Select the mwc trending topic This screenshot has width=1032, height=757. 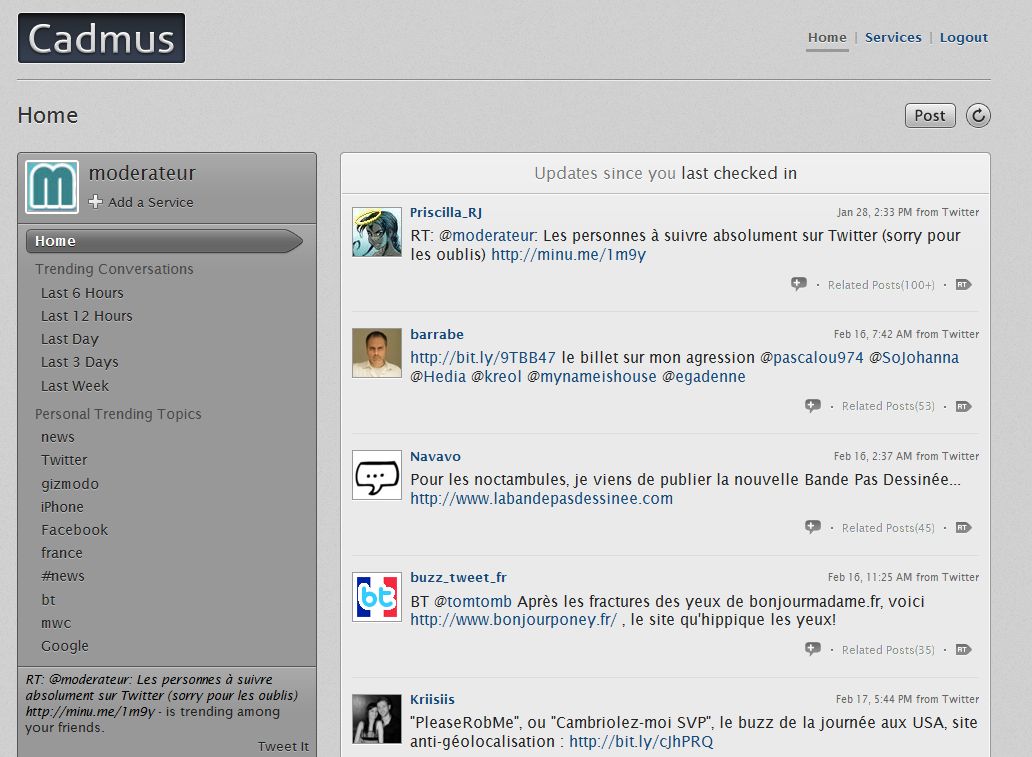56,623
